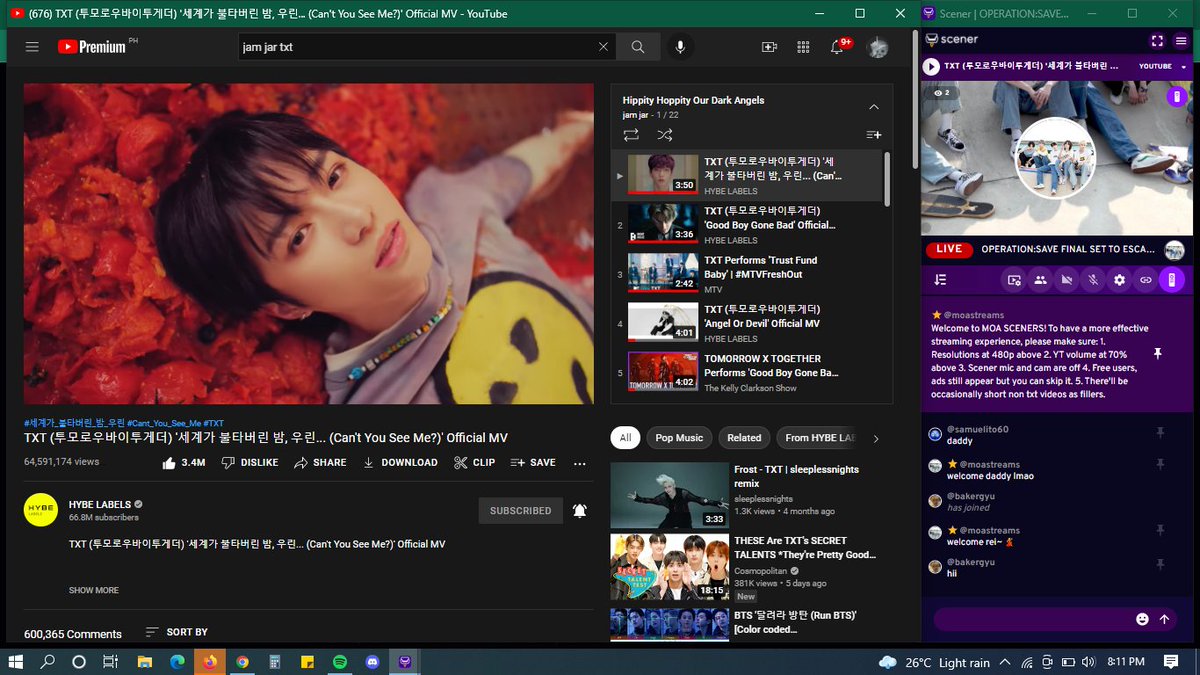This screenshot has height=675, width=1200.
Task: Click the purple remote icon over the Scener video
Action: click(1177, 97)
